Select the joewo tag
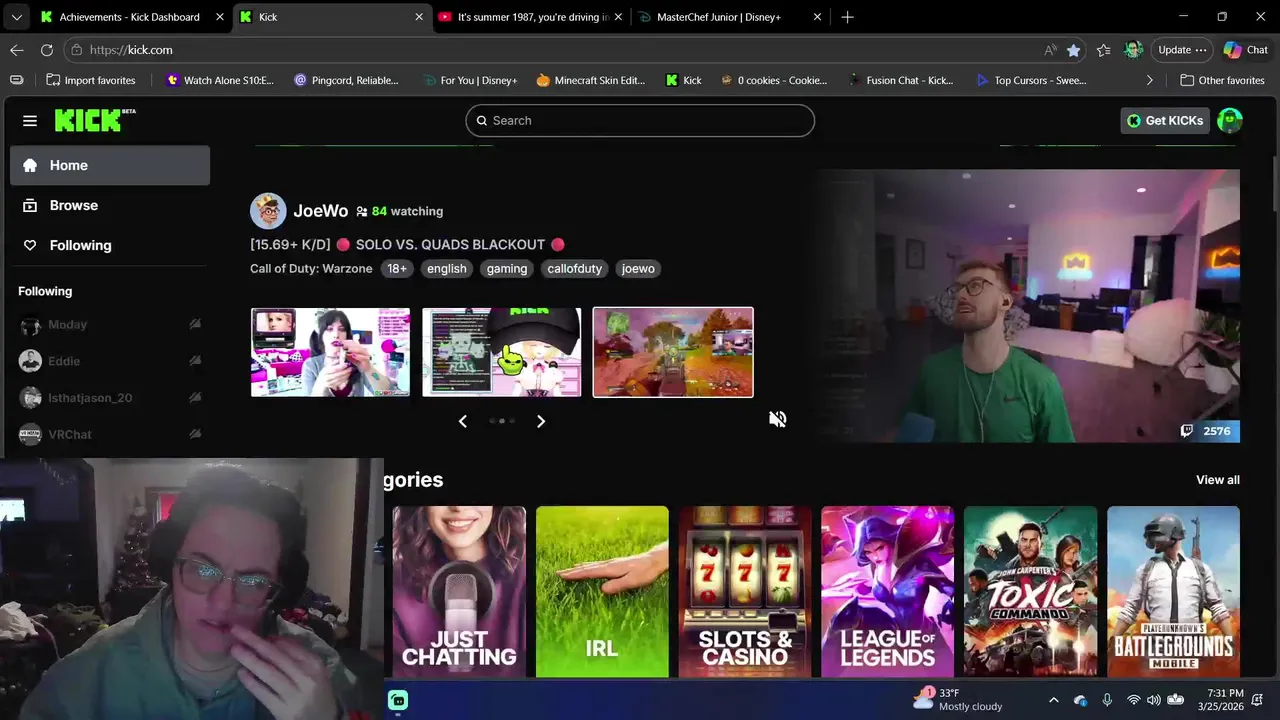 [x=638, y=268]
